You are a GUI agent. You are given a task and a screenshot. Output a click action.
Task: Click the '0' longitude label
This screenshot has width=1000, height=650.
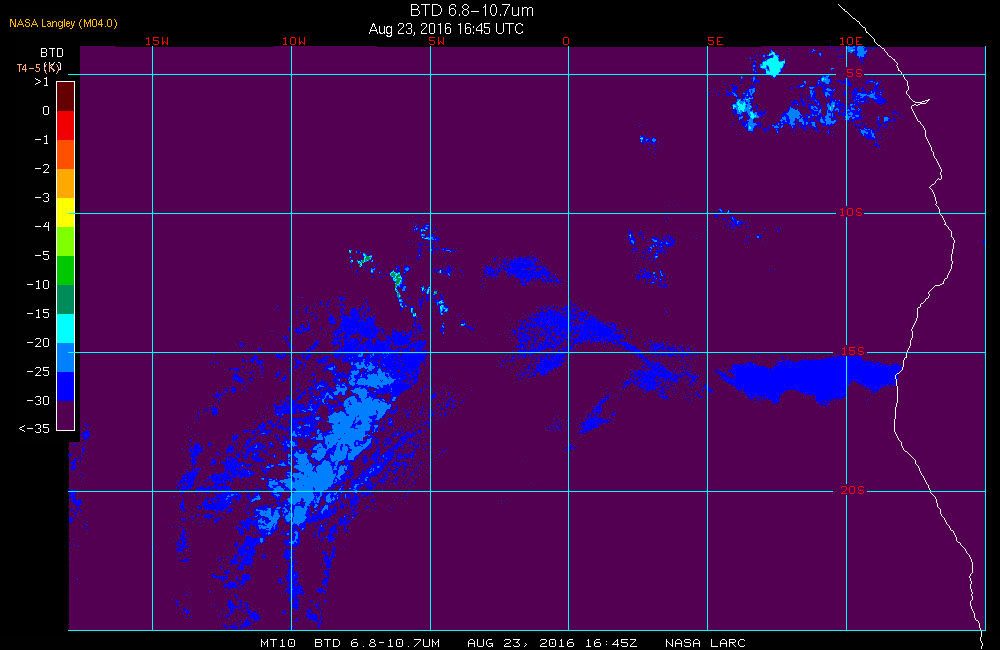(x=566, y=41)
